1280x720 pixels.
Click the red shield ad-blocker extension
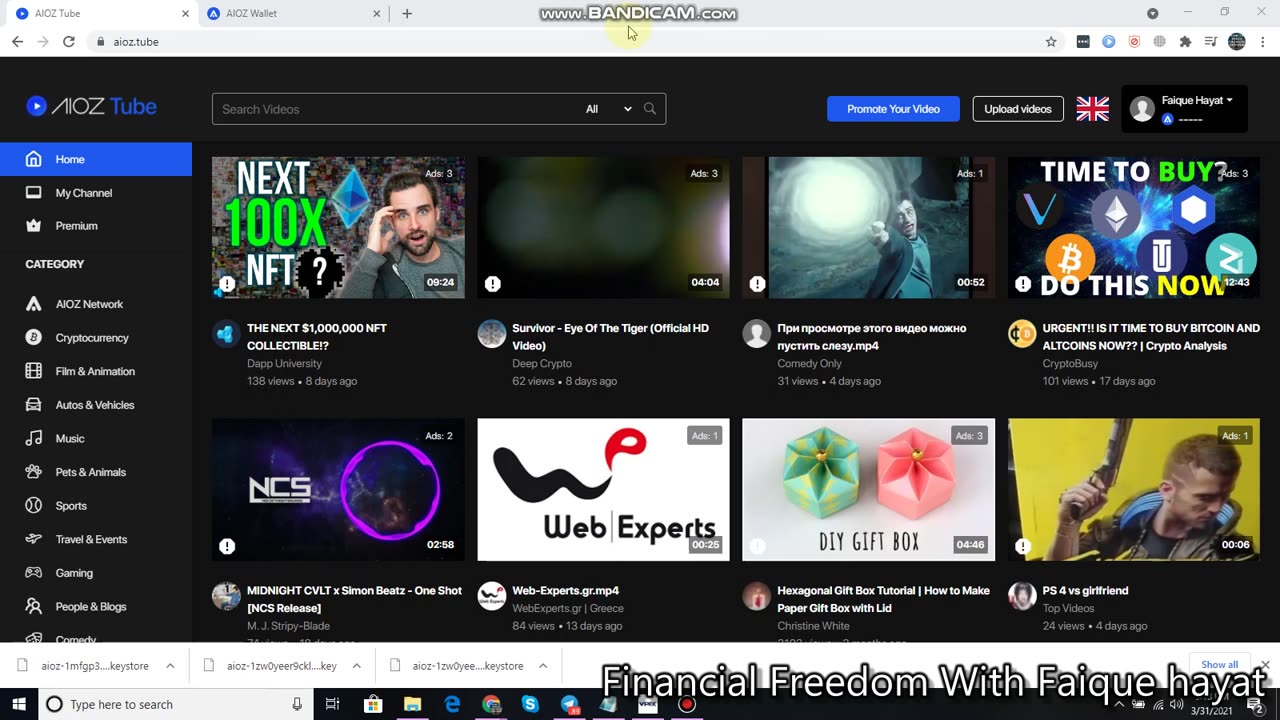(x=1134, y=42)
